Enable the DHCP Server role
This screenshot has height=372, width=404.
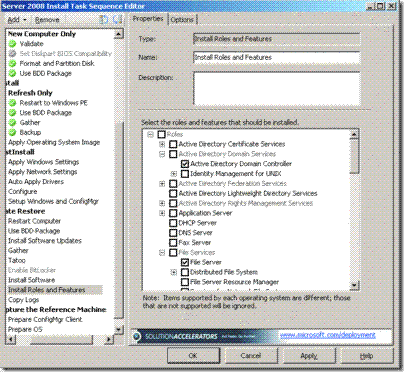(173, 223)
